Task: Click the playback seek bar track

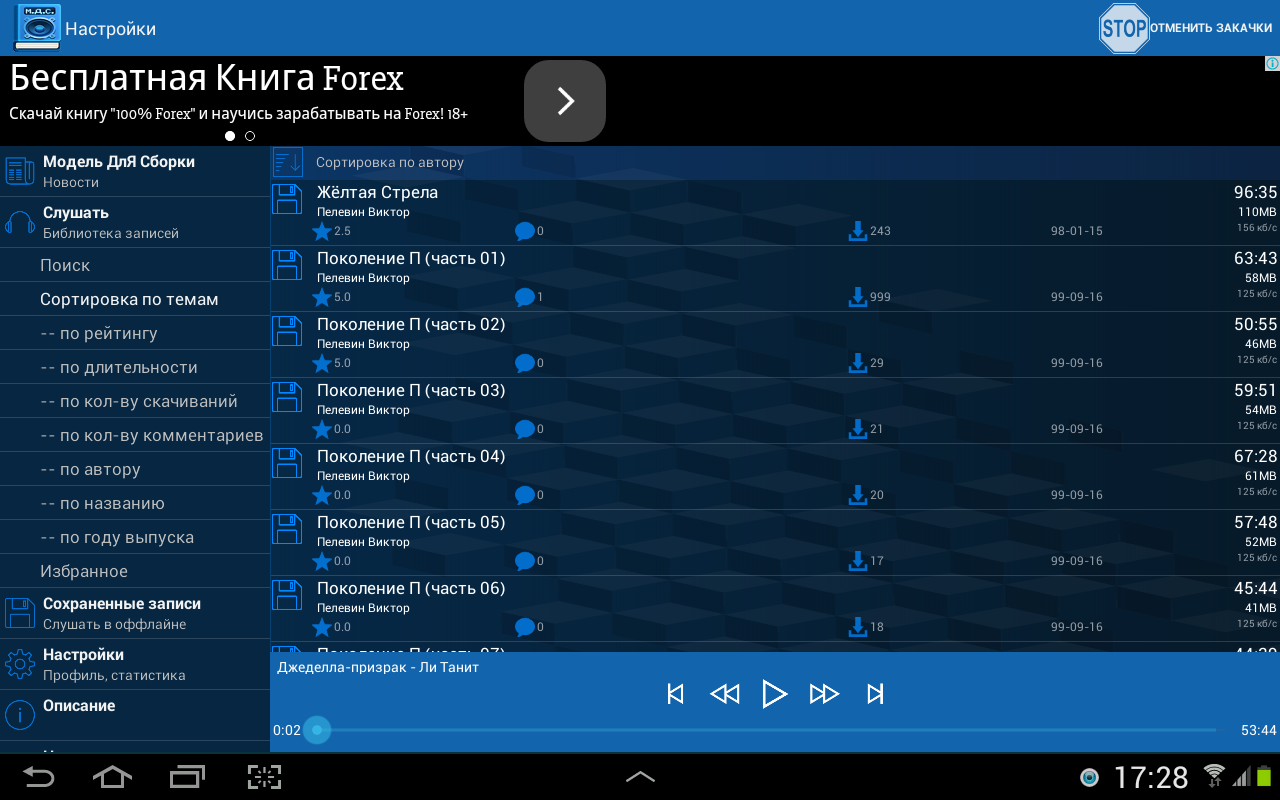Action: [x=767, y=730]
